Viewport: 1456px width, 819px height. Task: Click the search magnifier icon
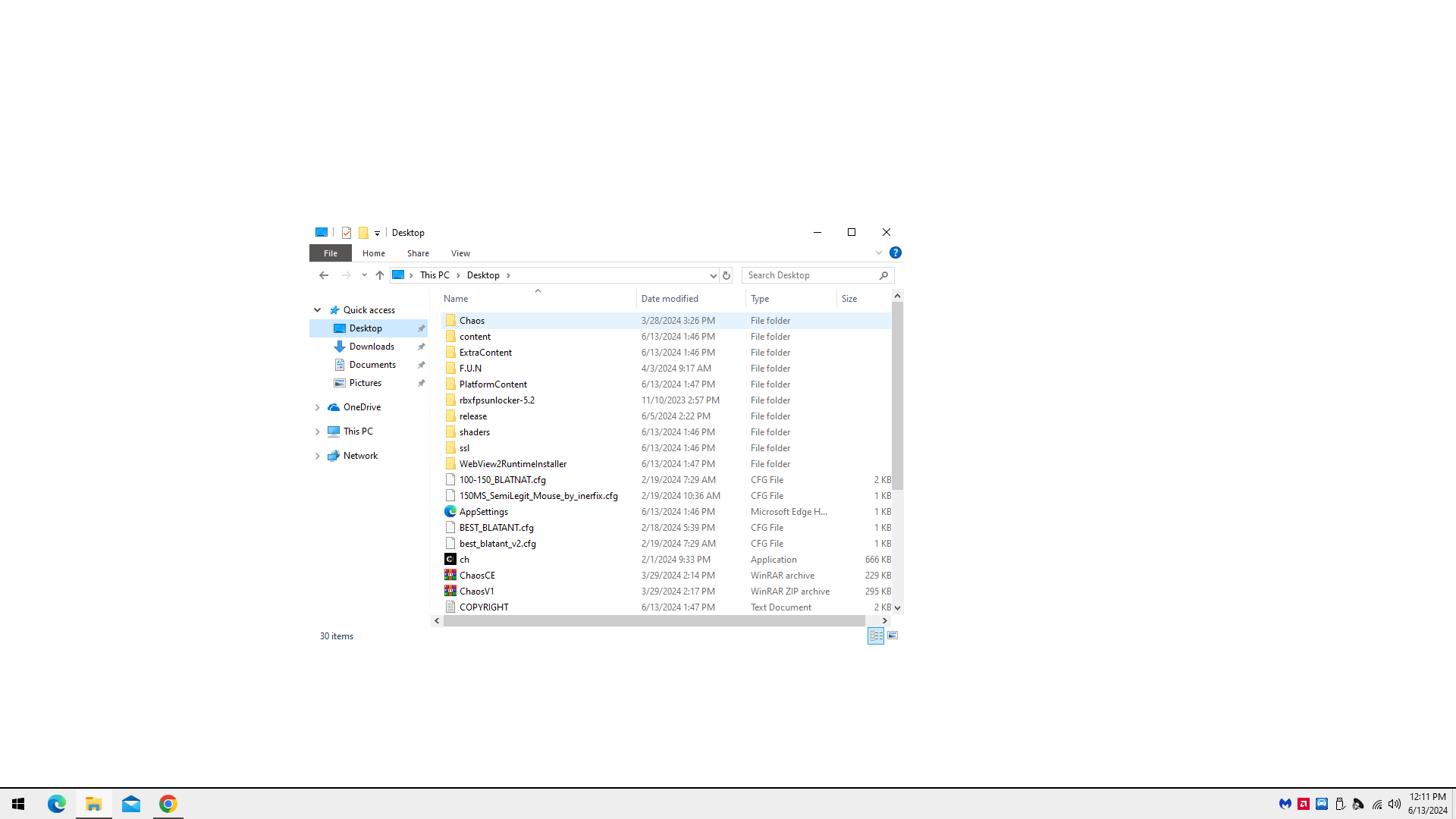883,275
